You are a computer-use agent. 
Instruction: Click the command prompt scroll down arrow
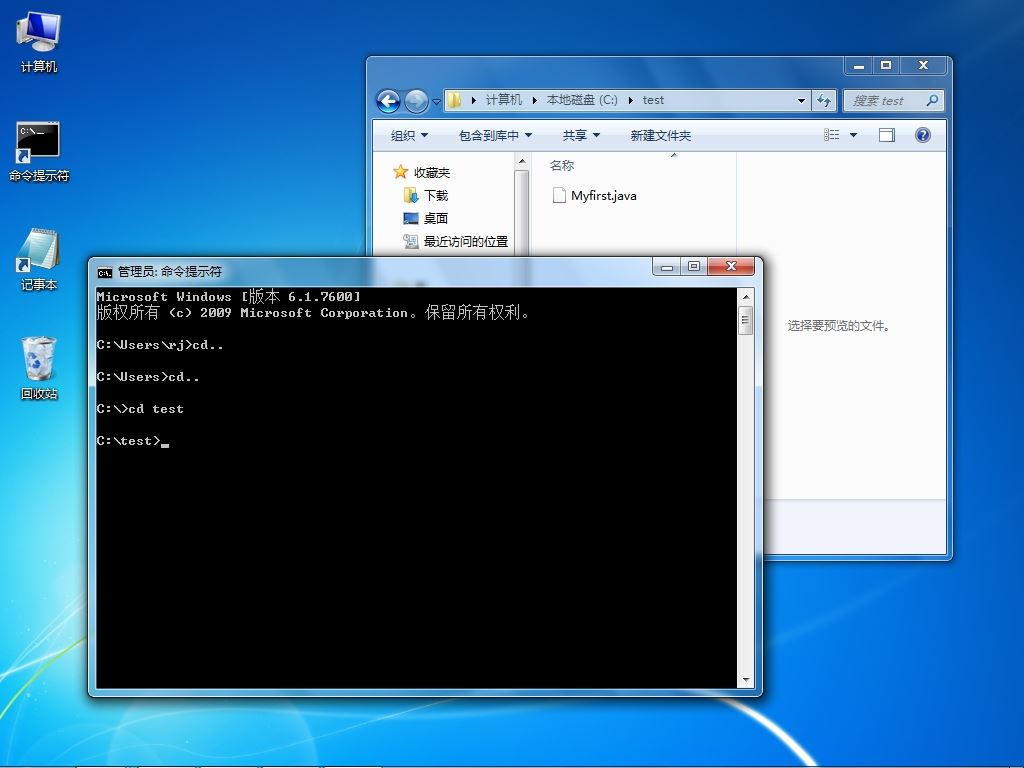pos(746,680)
